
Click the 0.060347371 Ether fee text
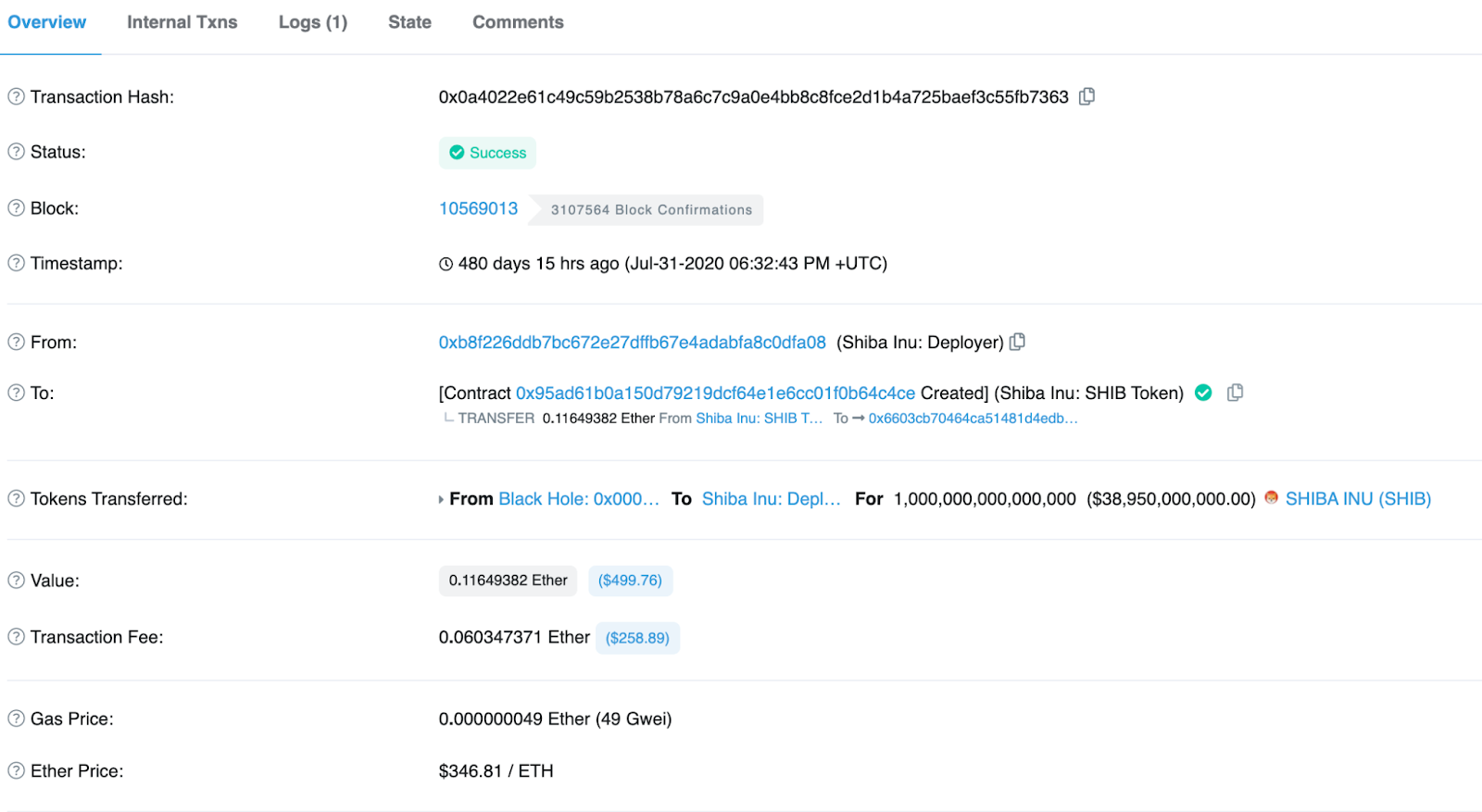pos(514,637)
